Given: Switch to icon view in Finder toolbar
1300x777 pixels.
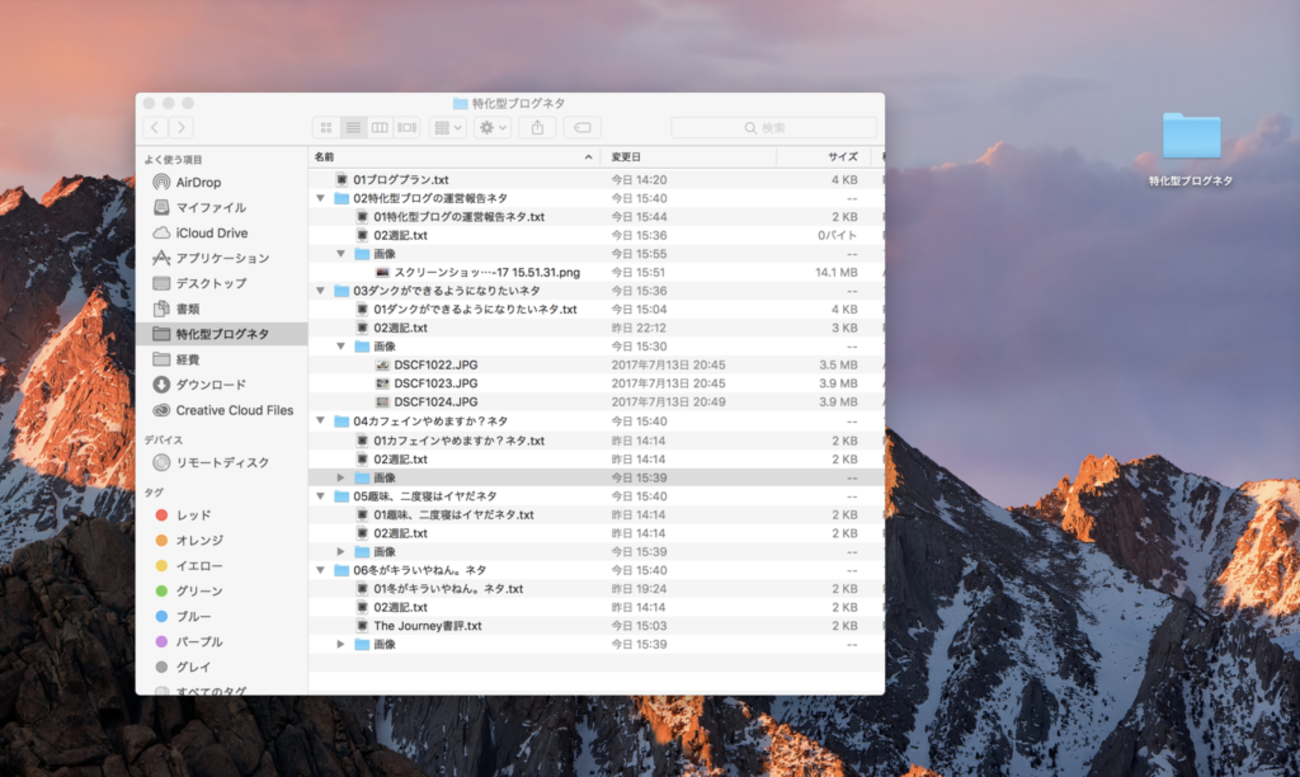Looking at the screenshot, I should pyautogui.click(x=326, y=128).
